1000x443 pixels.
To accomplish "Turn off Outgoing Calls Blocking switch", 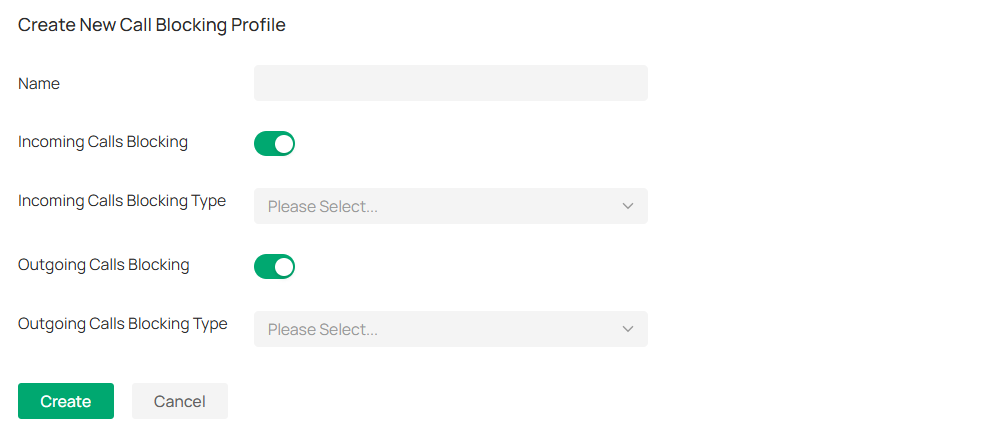I will pos(274,267).
